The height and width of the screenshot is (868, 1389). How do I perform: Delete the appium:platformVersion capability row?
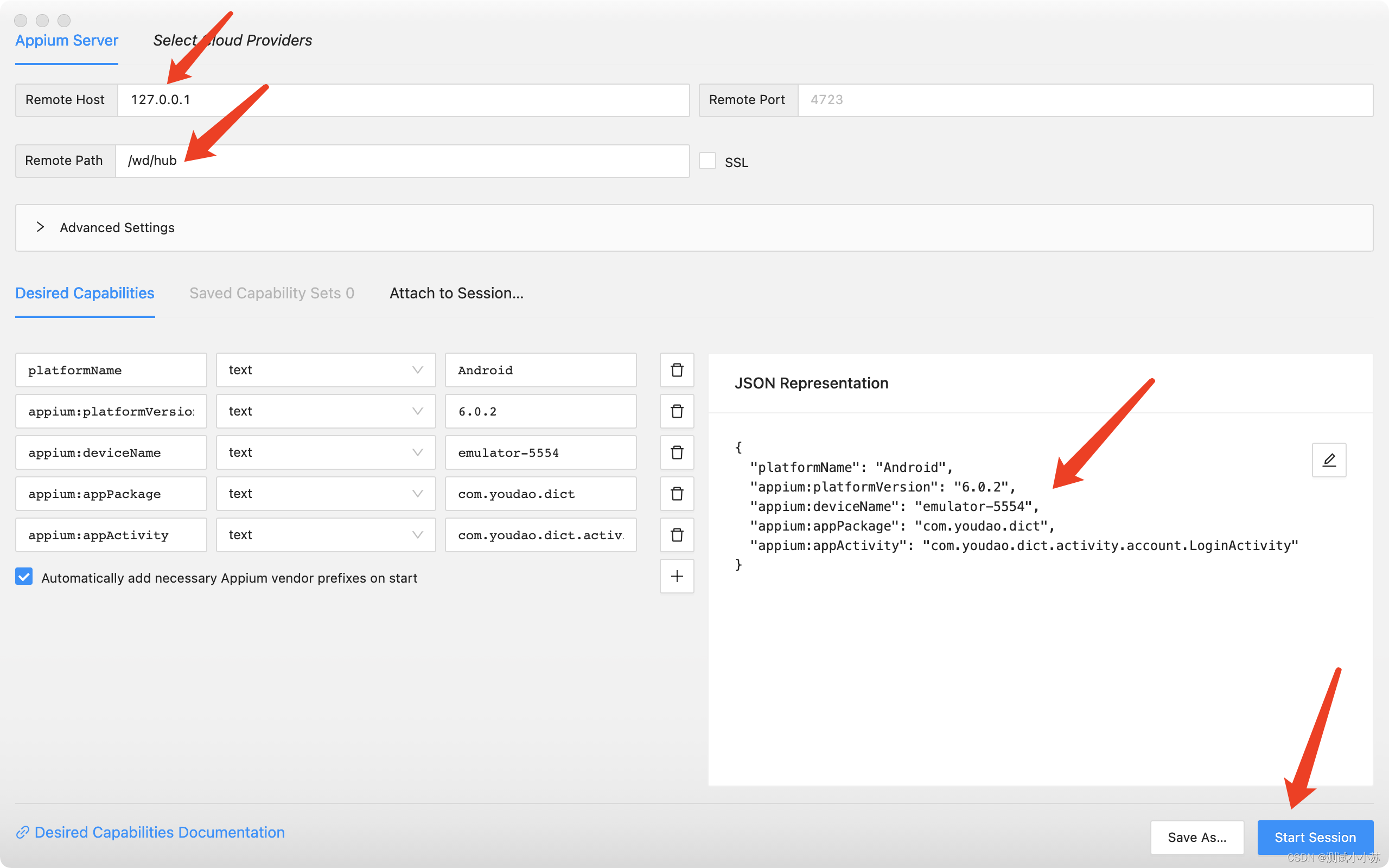tap(677, 412)
